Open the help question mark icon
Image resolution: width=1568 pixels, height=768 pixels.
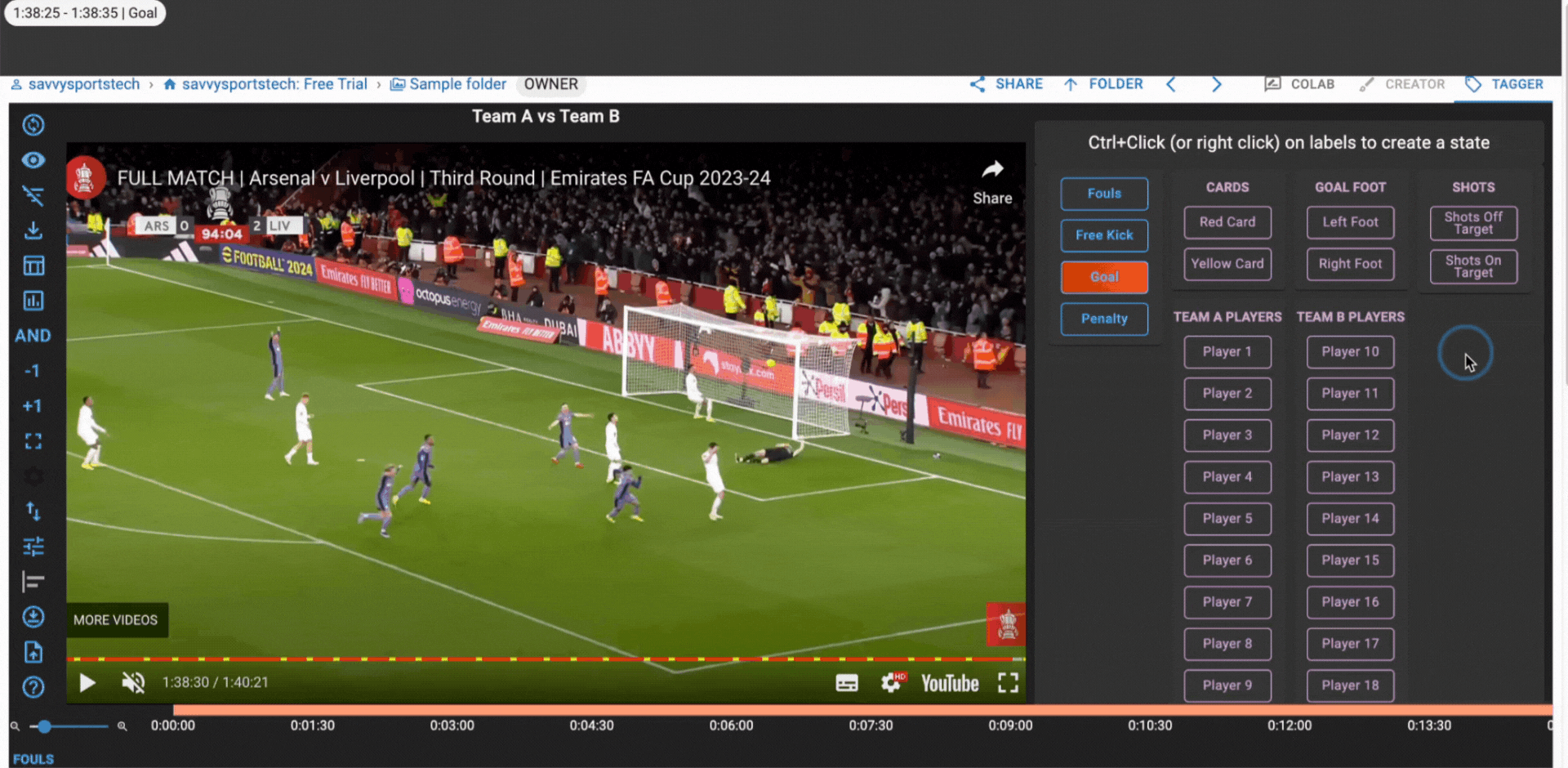click(33, 687)
